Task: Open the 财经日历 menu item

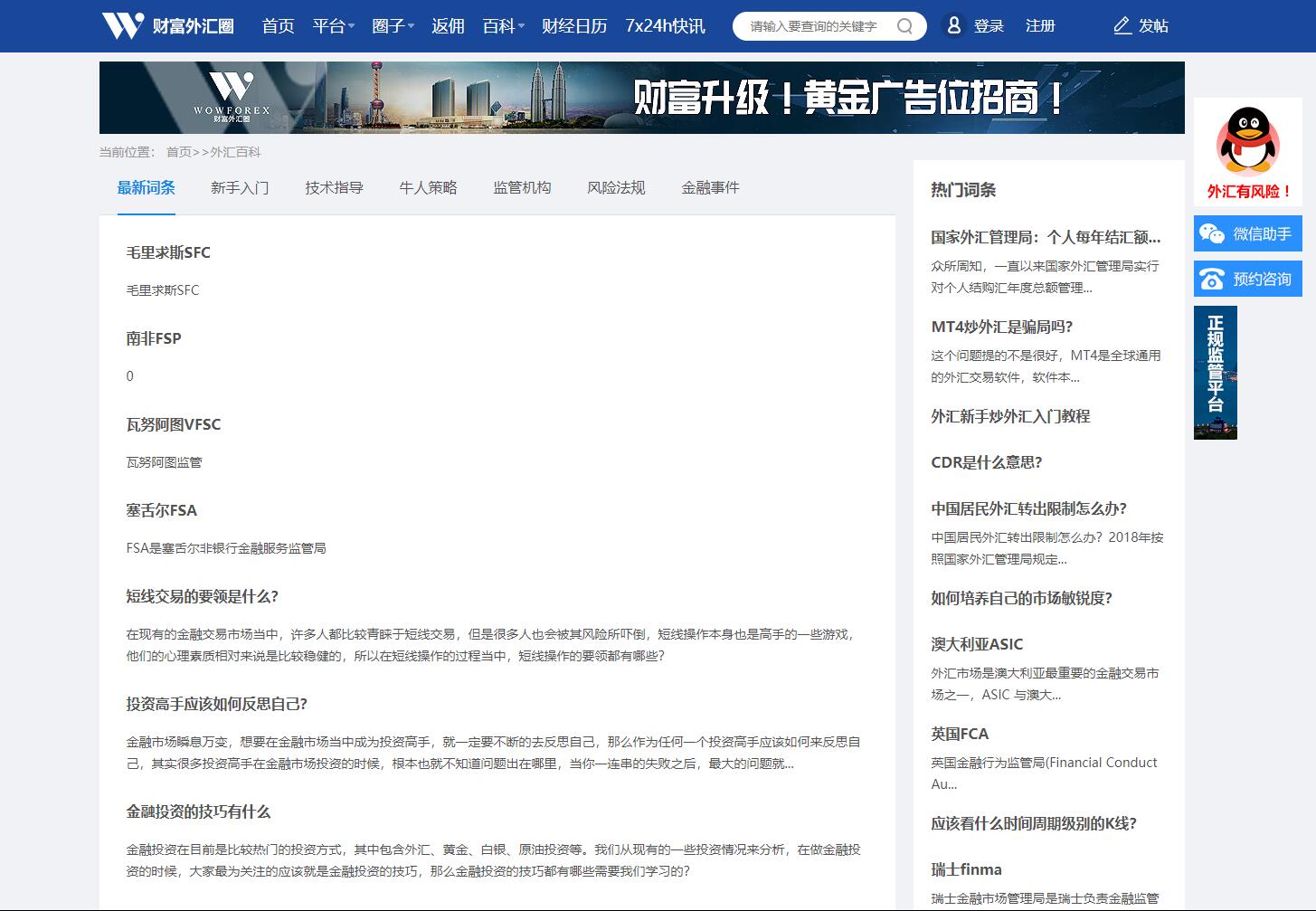Action: tap(574, 26)
